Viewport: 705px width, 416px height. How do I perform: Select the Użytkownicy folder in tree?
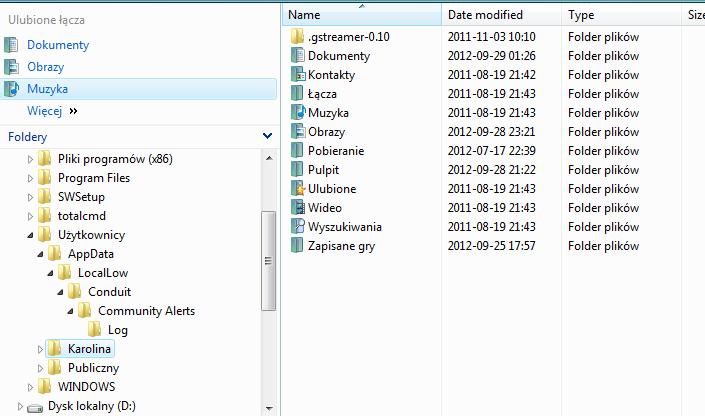[x=91, y=235]
